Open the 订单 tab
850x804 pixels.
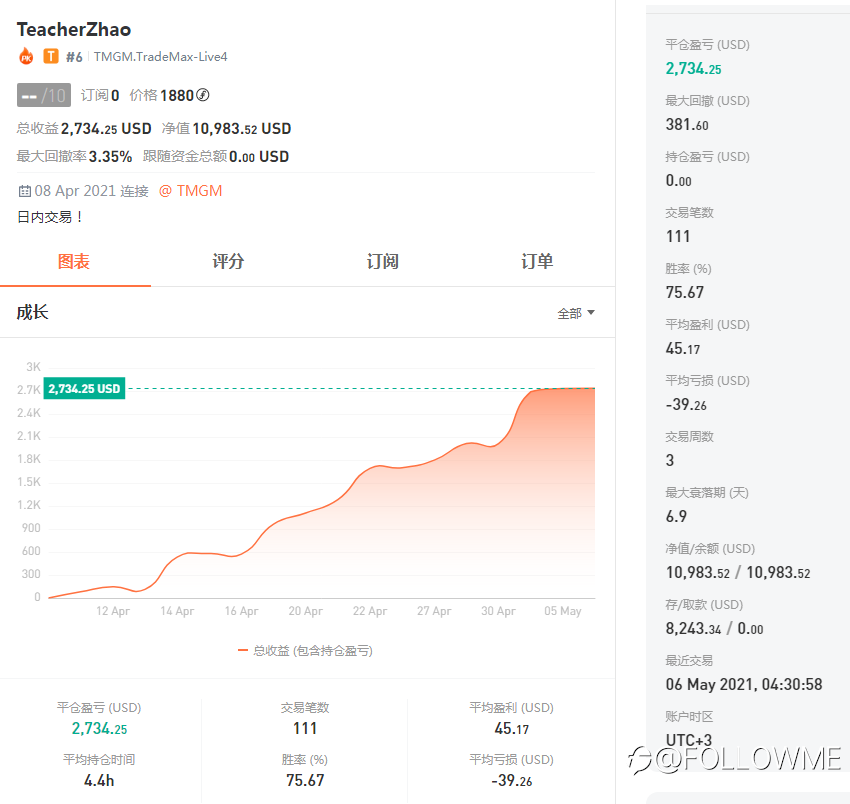point(537,262)
